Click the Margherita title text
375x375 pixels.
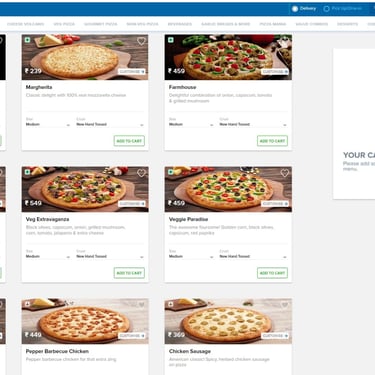coord(39,87)
